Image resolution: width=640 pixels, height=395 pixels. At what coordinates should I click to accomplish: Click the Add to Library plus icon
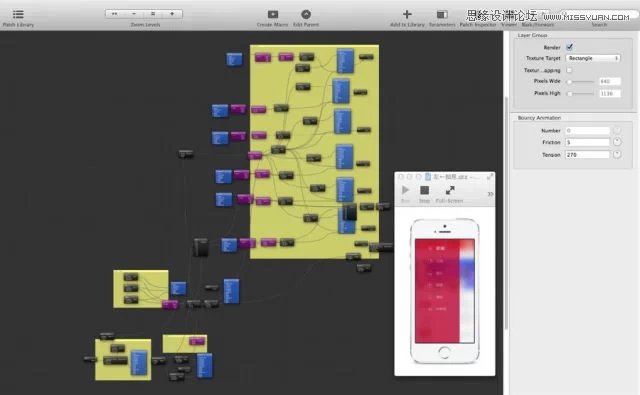click(x=407, y=15)
